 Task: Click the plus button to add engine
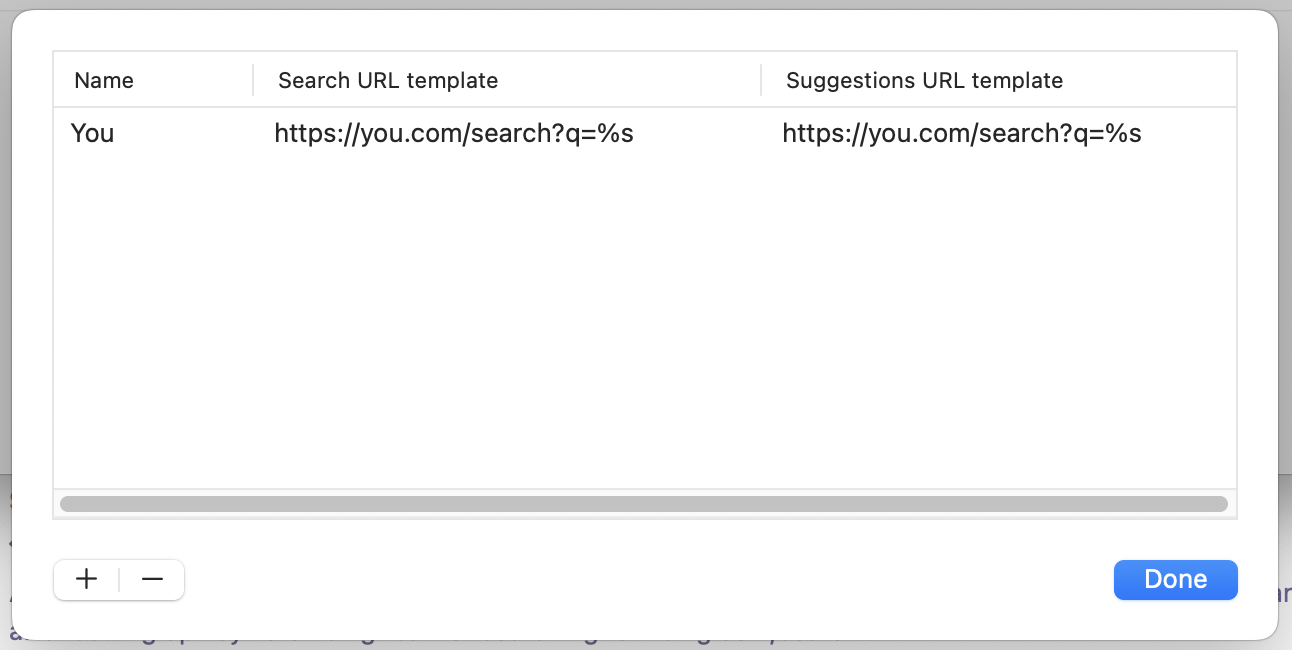click(87, 579)
